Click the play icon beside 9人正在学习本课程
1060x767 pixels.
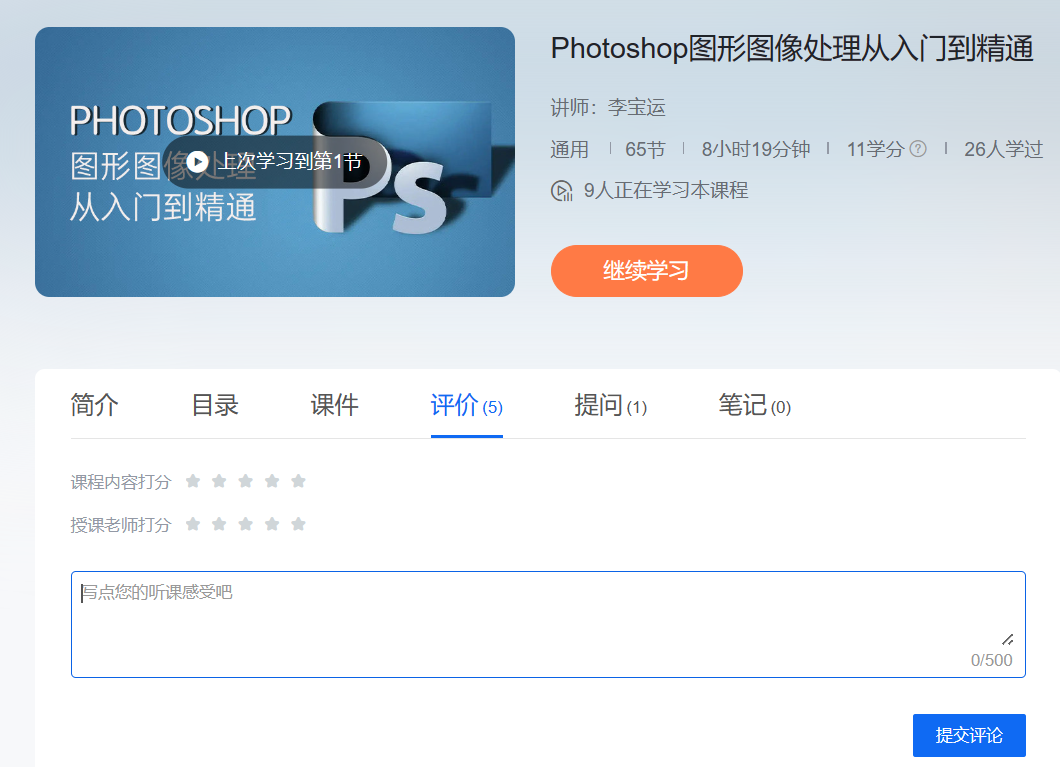pyautogui.click(x=561, y=191)
